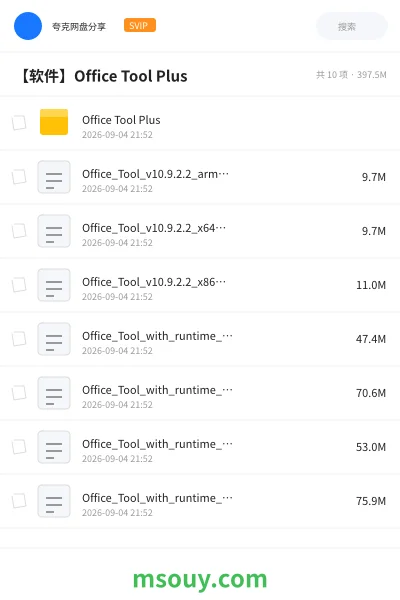Select checkbox for Office_Tool_v10.9.2.2_x64 file

point(19,231)
